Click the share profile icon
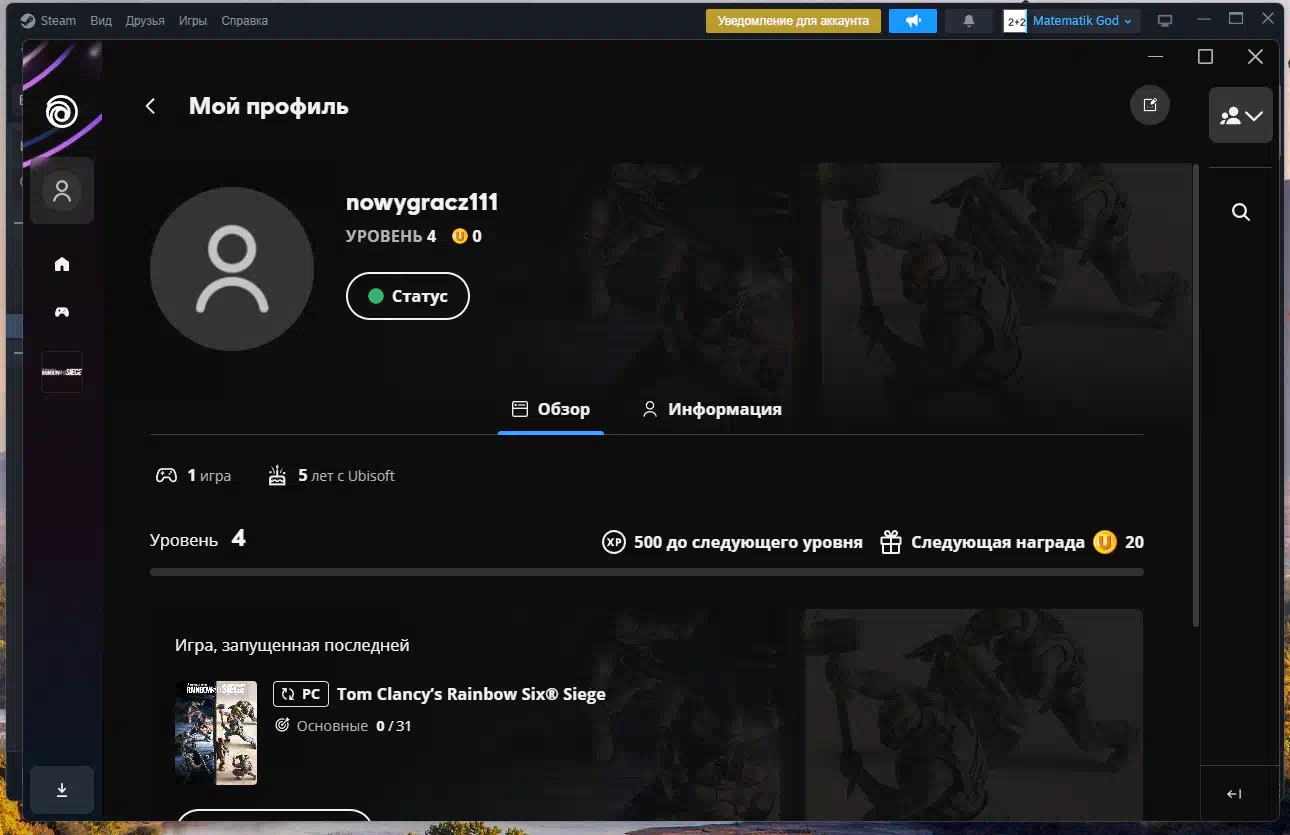The image size is (1290, 835). pos(1150,105)
